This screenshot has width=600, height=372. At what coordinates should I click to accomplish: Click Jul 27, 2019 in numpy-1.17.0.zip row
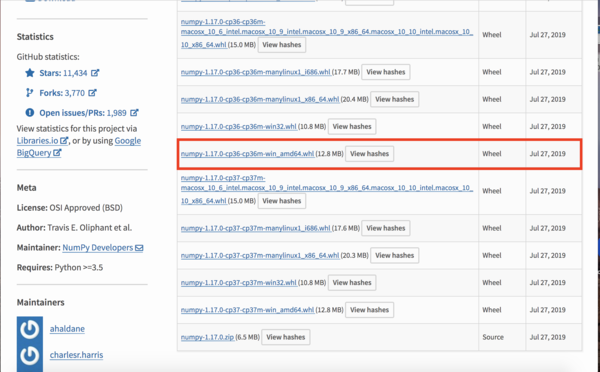pos(548,337)
